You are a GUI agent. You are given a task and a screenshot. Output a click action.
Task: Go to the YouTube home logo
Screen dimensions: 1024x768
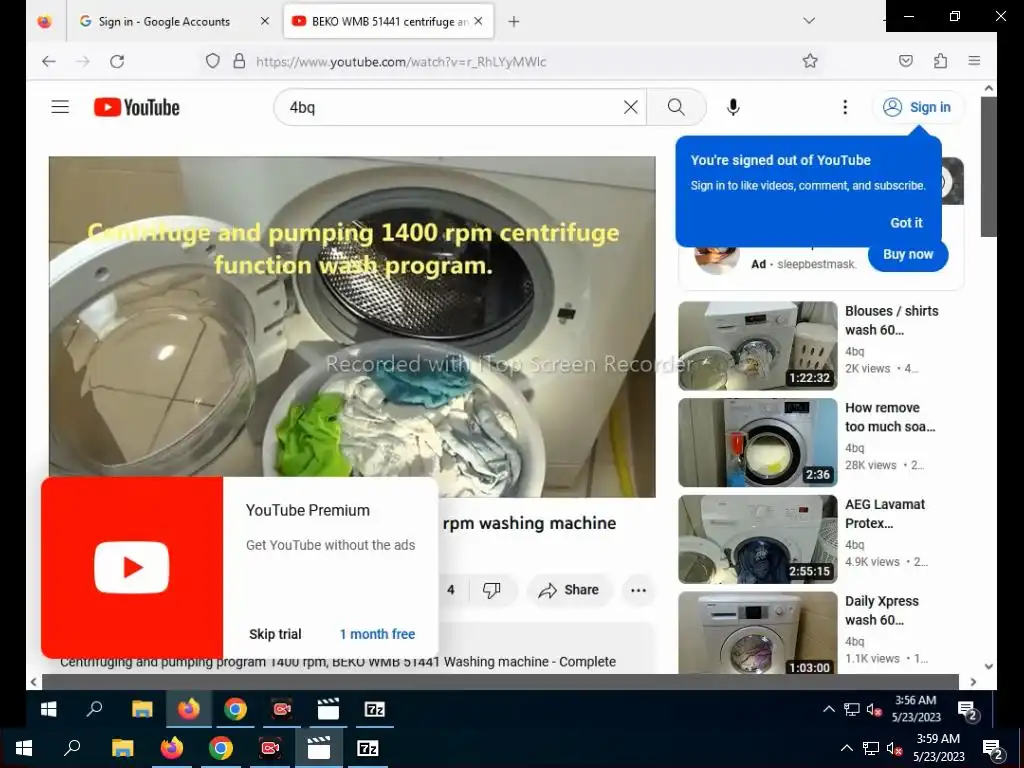pyautogui.click(x=136, y=107)
